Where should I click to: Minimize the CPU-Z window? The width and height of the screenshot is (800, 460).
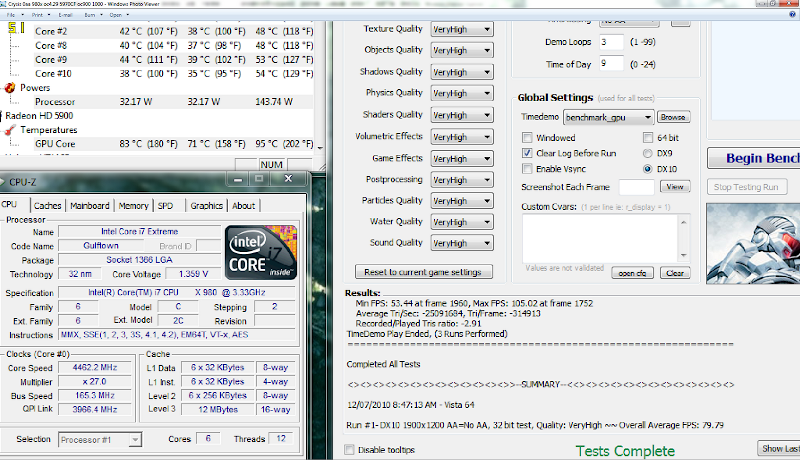pyautogui.click(x=238, y=179)
